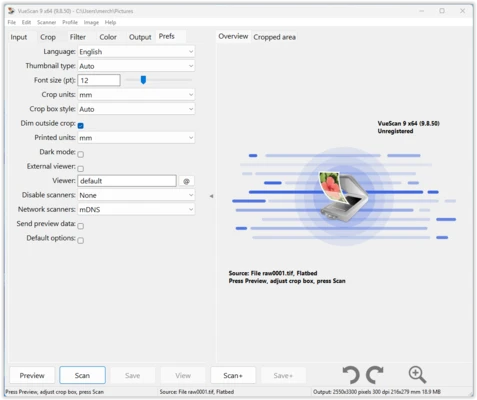Click 'Unregistered' text in preview

coord(395,131)
